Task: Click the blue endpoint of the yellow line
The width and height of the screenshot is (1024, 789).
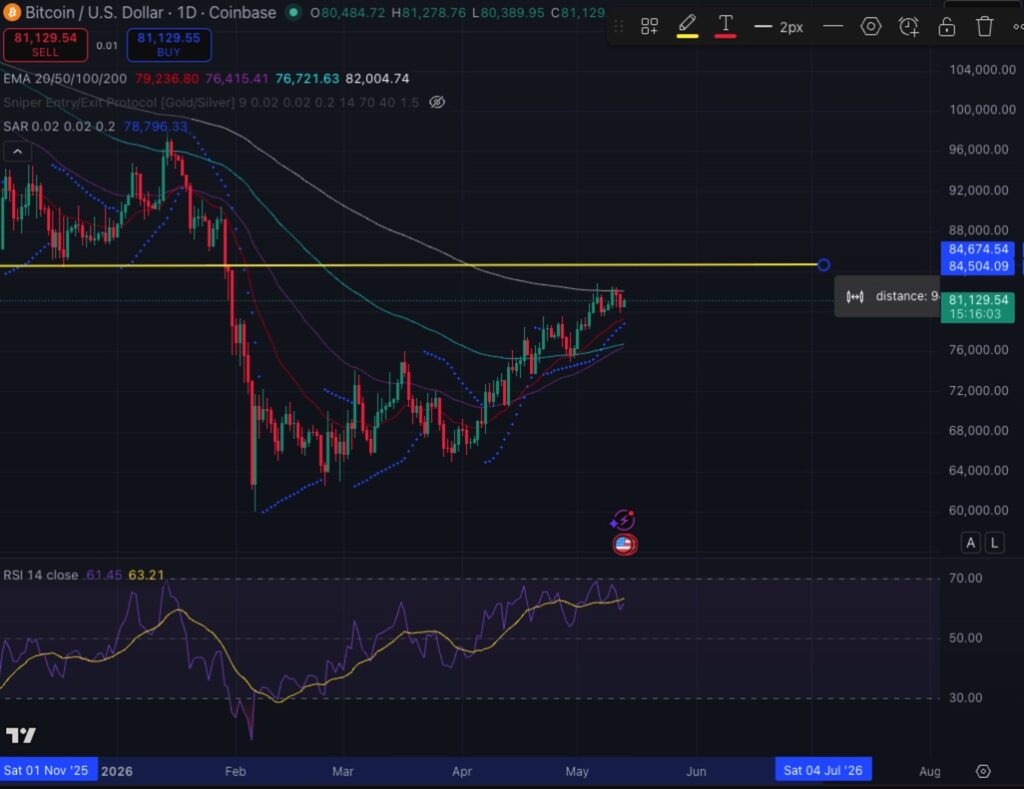Action: click(x=824, y=265)
